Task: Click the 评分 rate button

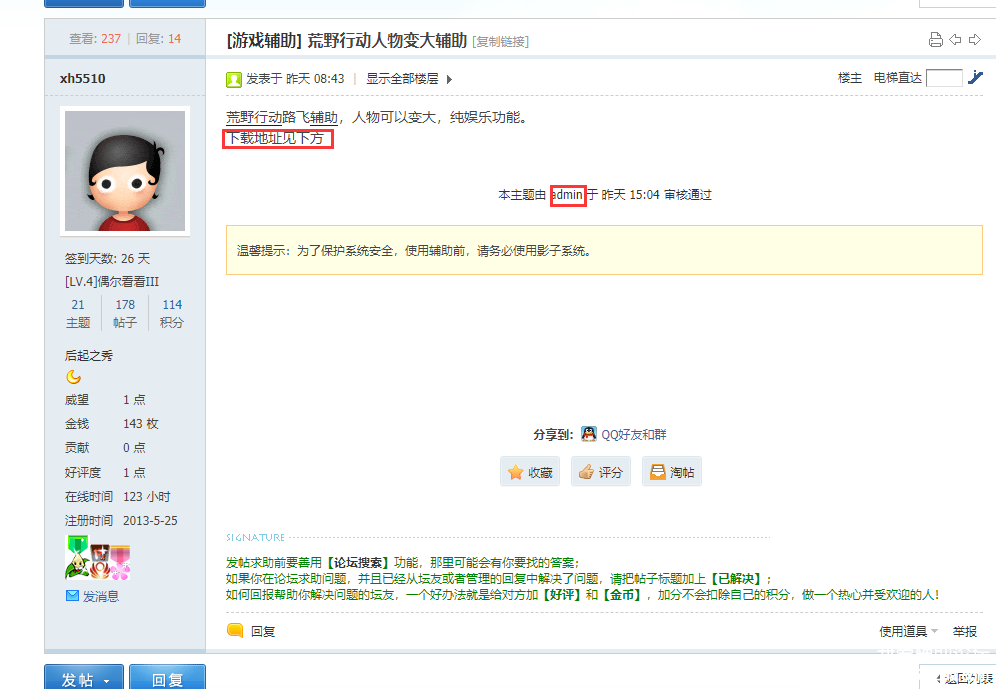Action: (x=601, y=472)
